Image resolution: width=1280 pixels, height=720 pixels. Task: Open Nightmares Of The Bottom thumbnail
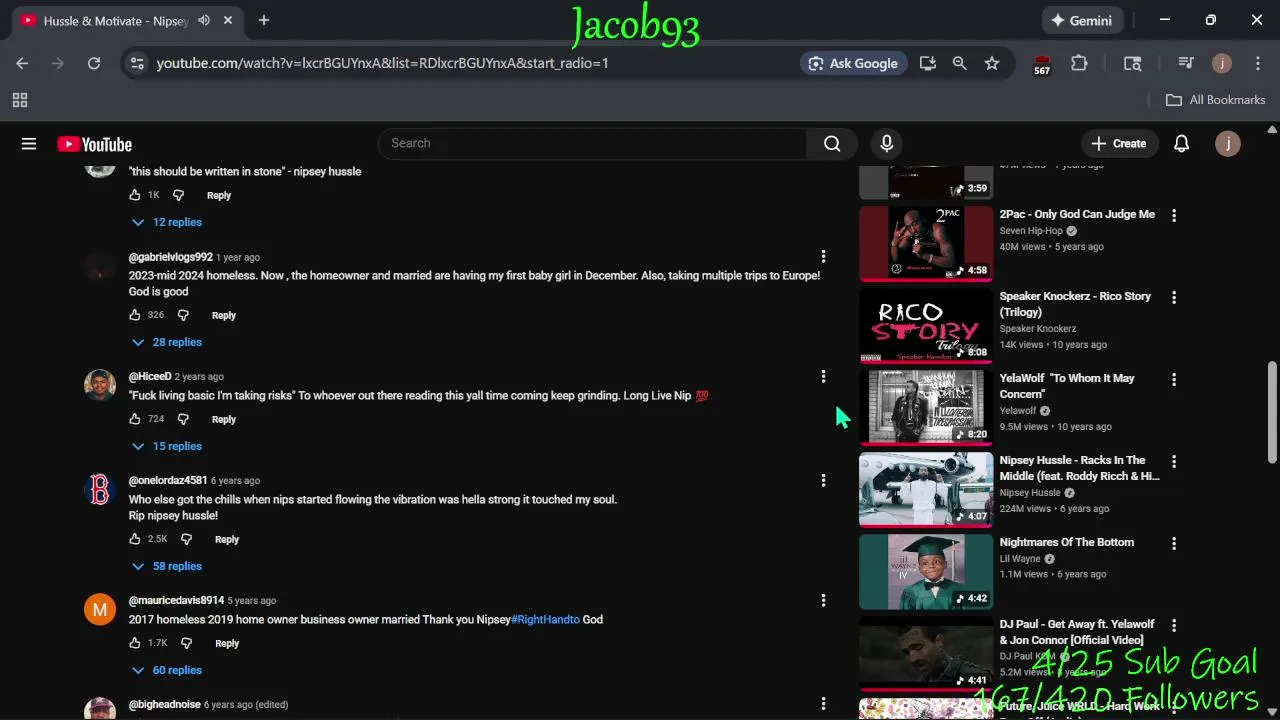click(x=926, y=571)
